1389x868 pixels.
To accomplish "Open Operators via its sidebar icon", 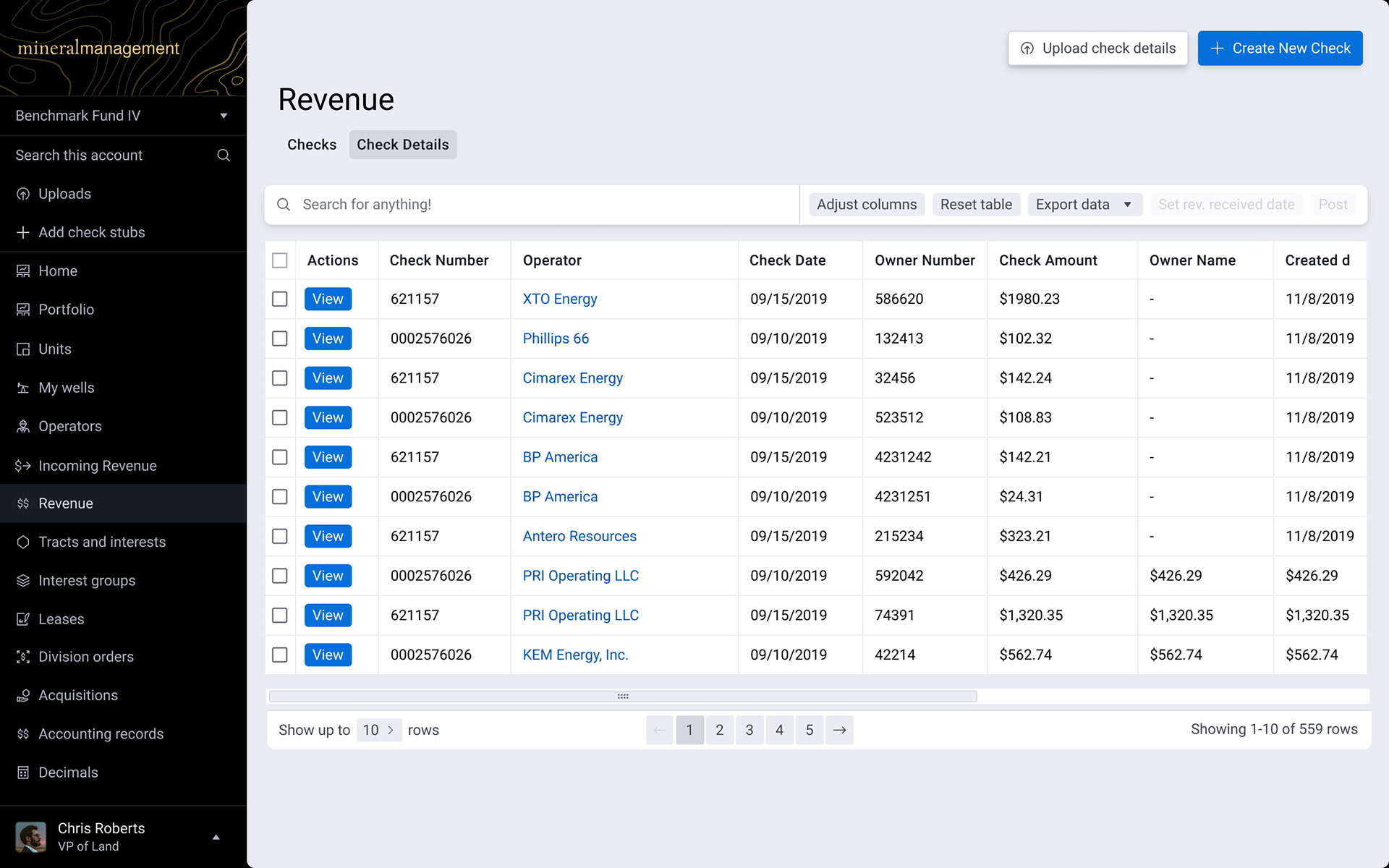I will pyautogui.click(x=23, y=427).
